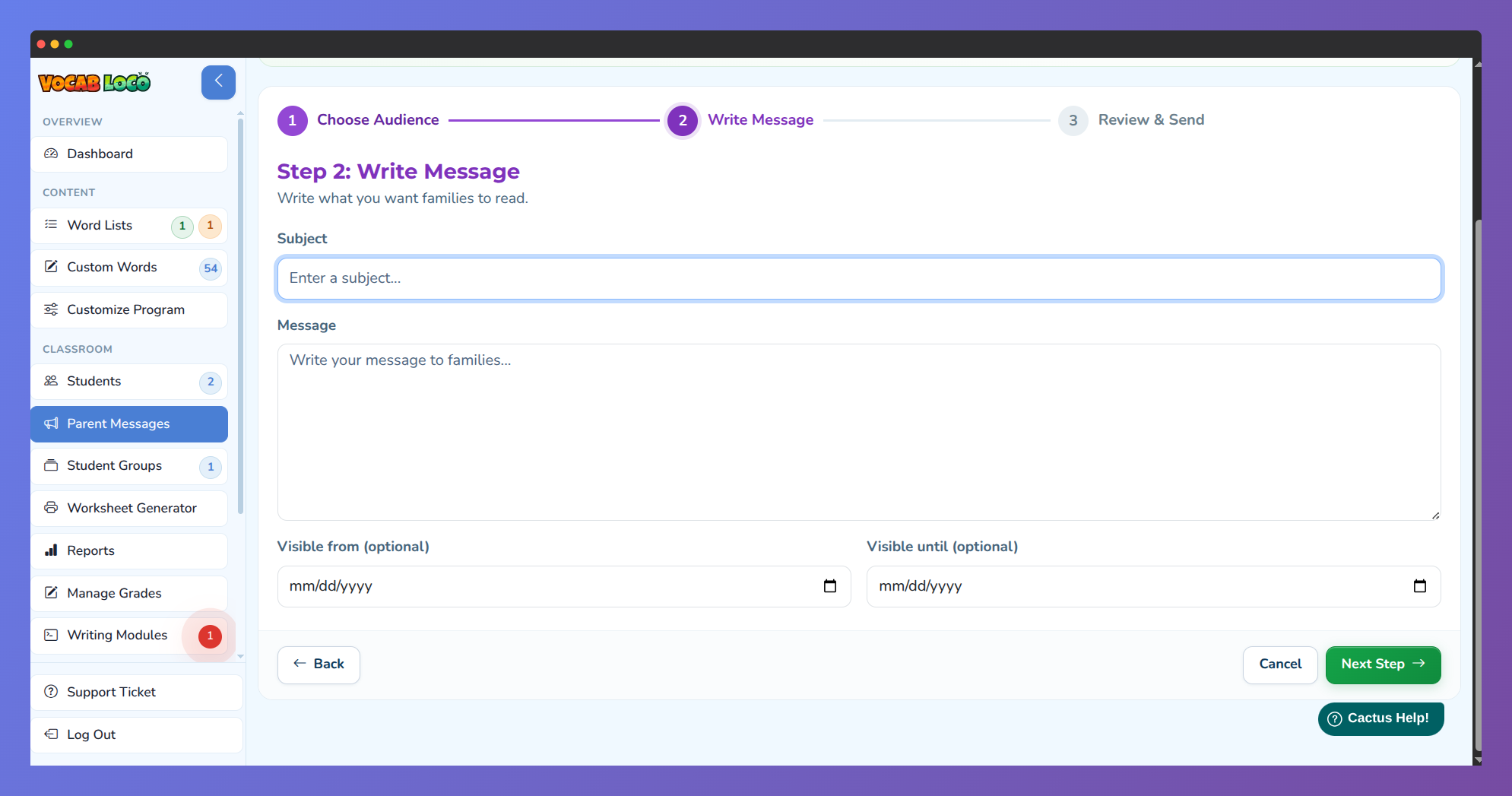The width and height of the screenshot is (1512, 796).
Task: Click the Reports bar chart icon
Action: (x=51, y=550)
